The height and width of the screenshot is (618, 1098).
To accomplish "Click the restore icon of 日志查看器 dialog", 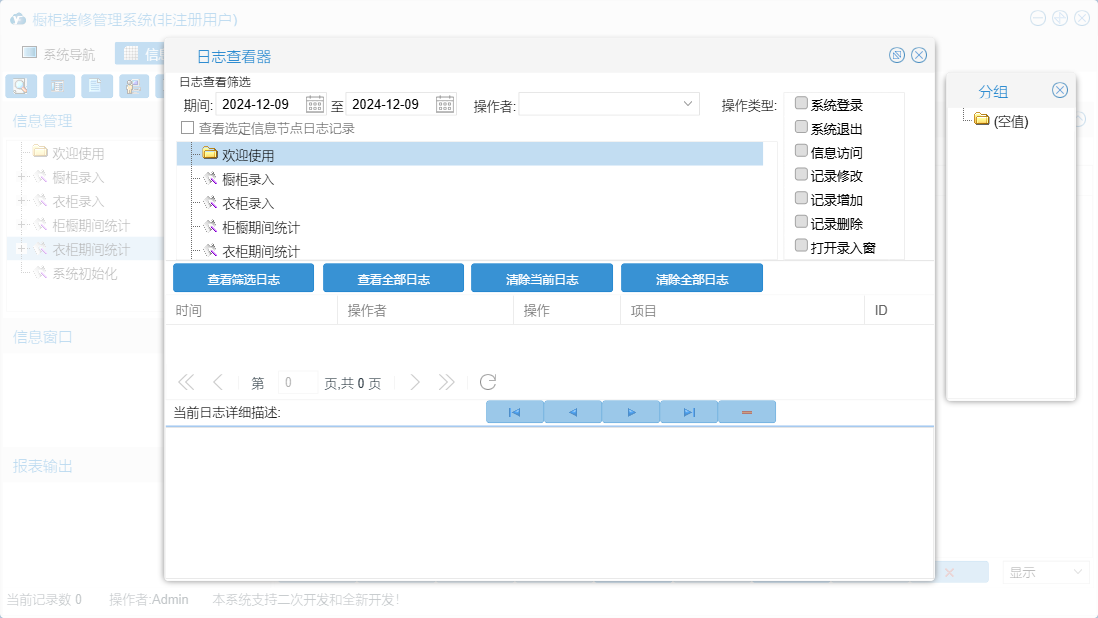I will tap(897, 56).
